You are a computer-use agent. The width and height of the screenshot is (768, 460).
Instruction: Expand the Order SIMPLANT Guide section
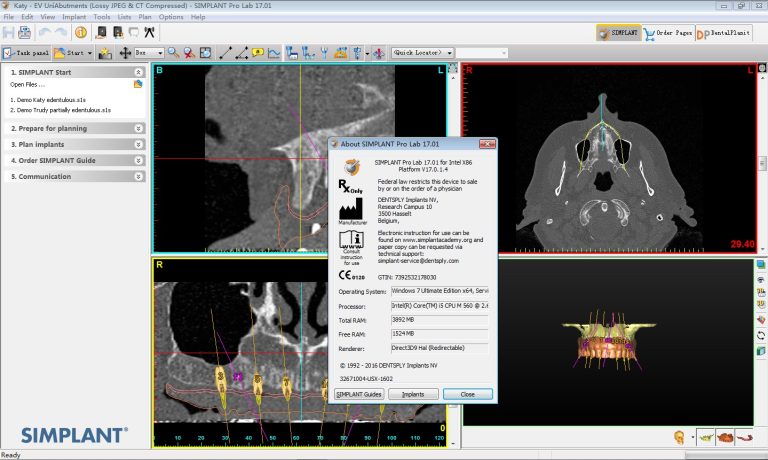click(139, 160)
